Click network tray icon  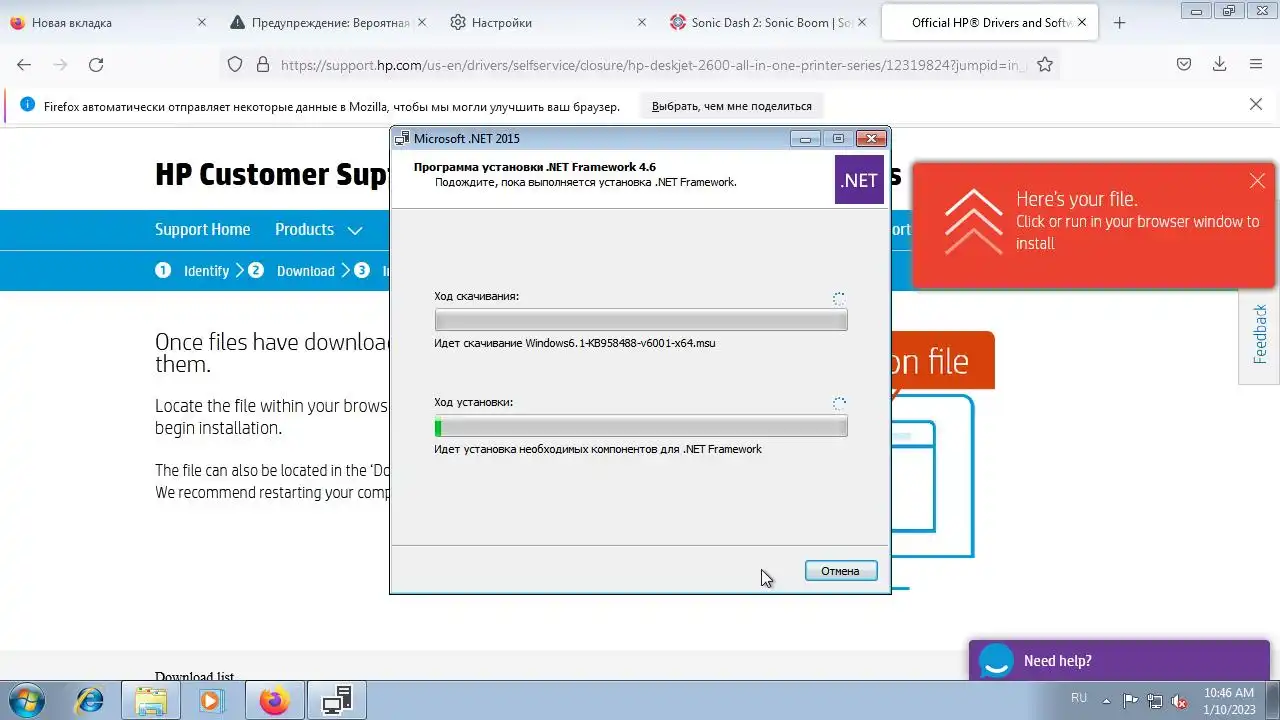tap(1155, 700)
